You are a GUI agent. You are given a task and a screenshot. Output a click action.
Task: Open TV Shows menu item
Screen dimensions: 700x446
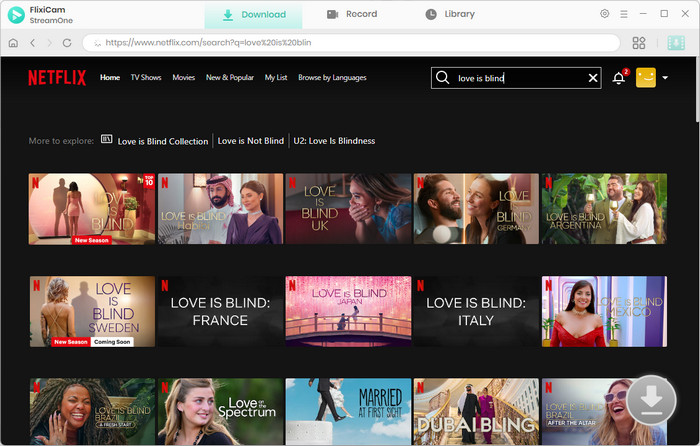pyautogui.click(x=146, y=78)
